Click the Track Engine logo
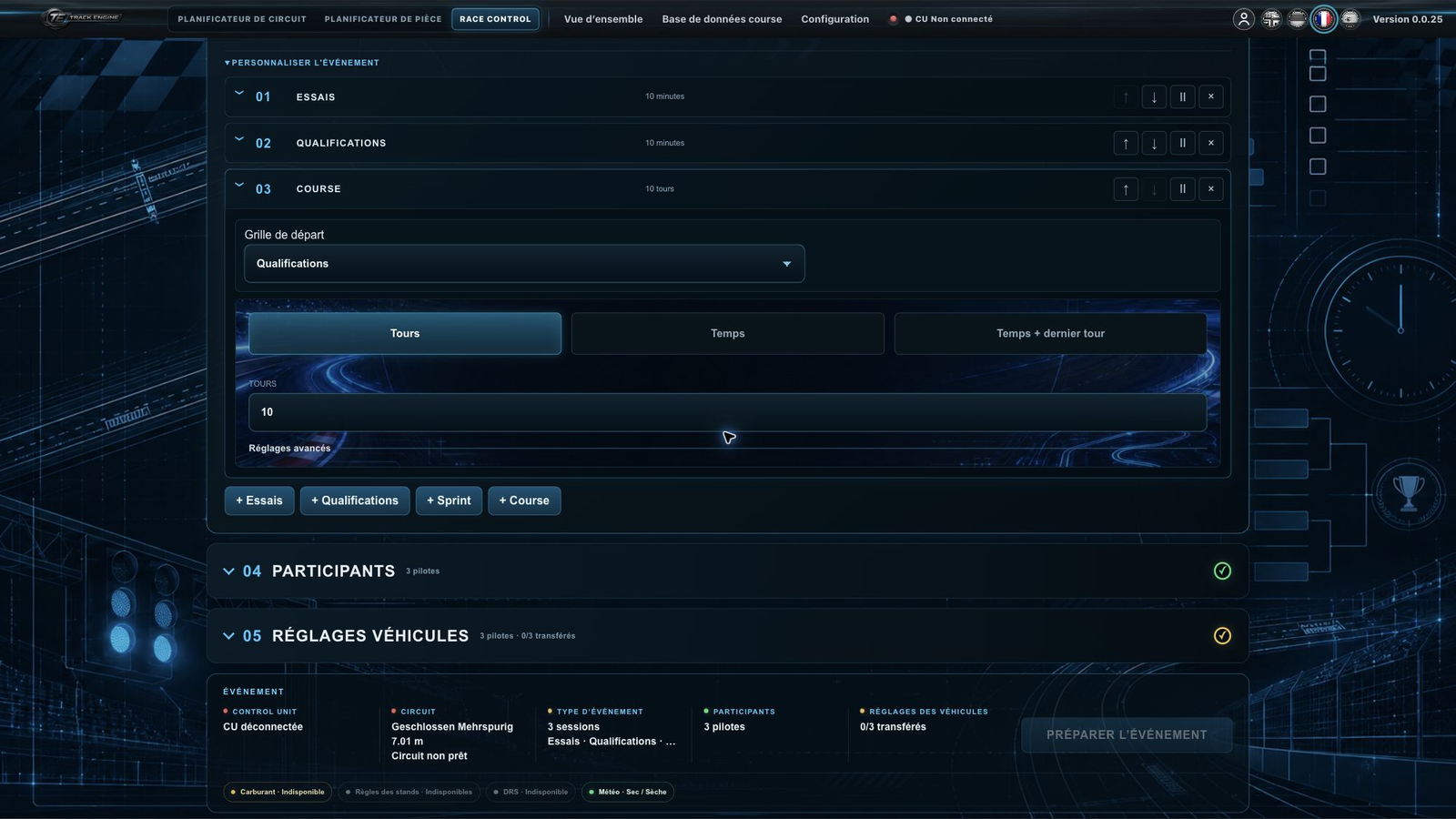1456x819 pixels. 83,17
